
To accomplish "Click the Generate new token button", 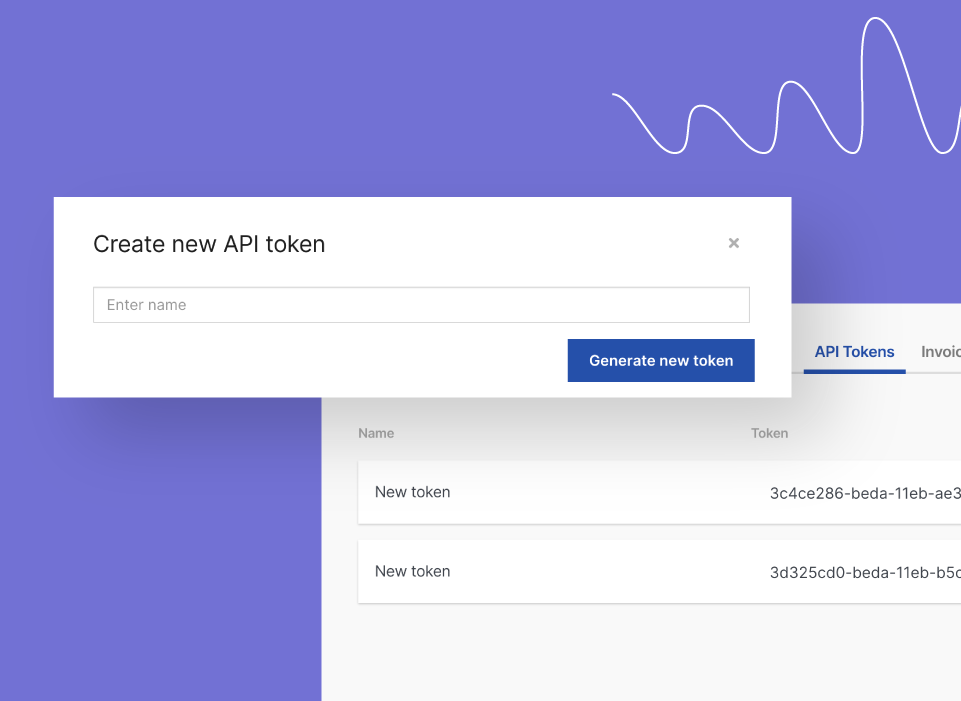I will [x=661, y=360].
